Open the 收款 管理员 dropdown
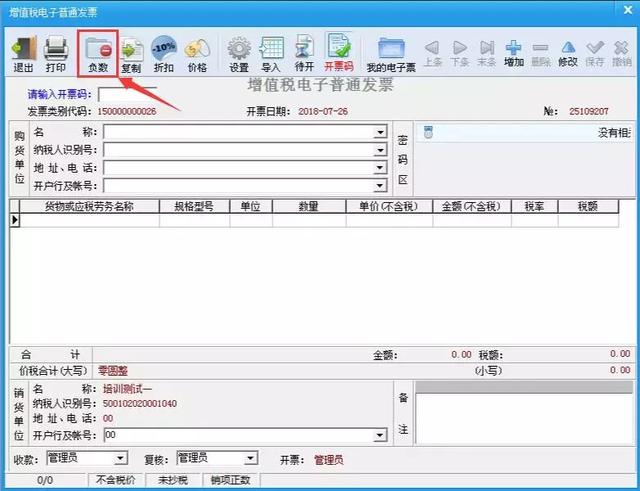The width and height of the screenshot is (640, 491). 120,459
